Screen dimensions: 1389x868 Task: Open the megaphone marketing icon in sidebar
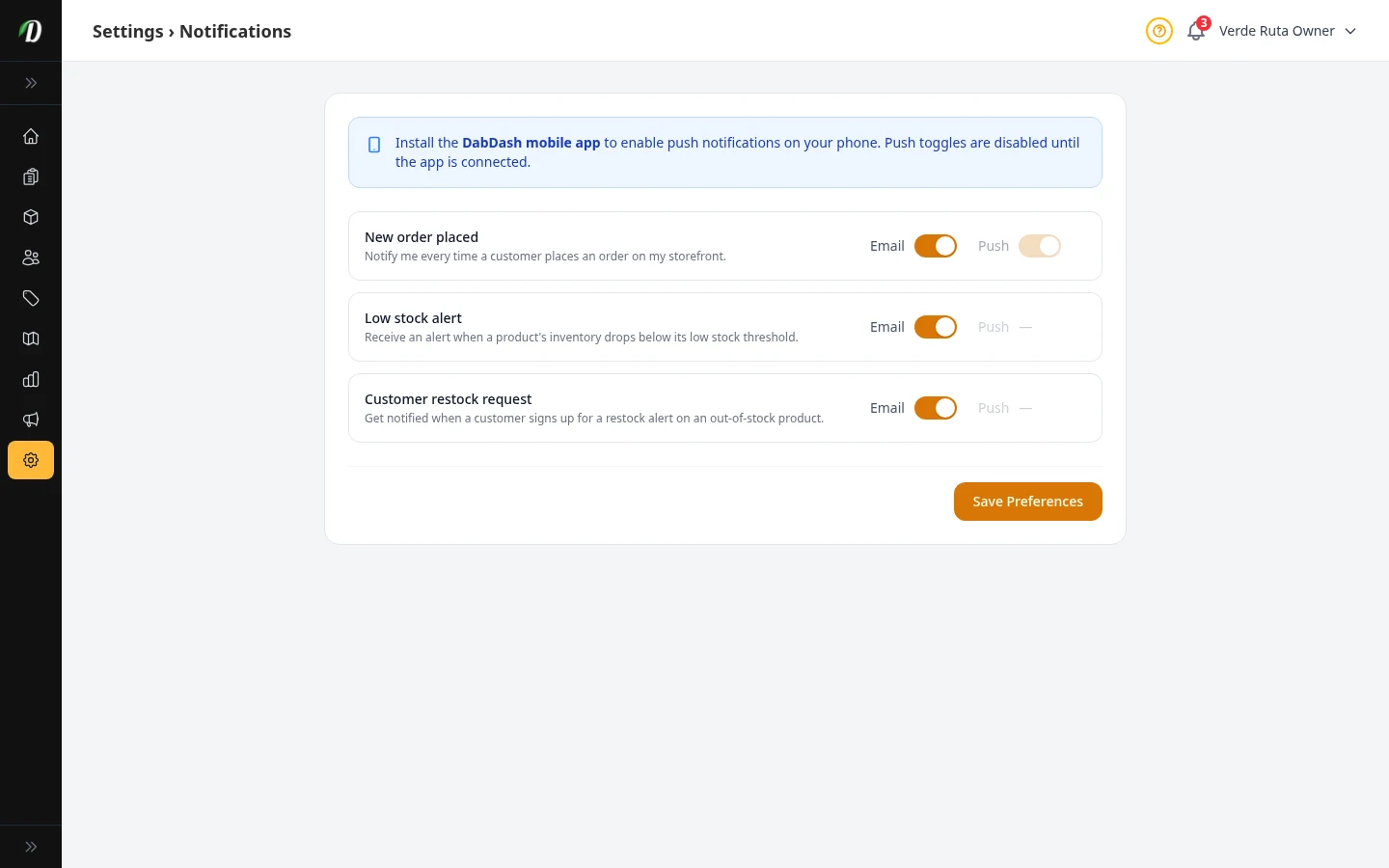point(31,420)
